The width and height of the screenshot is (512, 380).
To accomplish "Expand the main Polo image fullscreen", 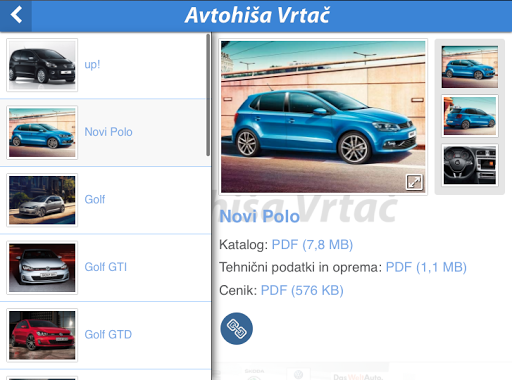I will coord(414,182).
